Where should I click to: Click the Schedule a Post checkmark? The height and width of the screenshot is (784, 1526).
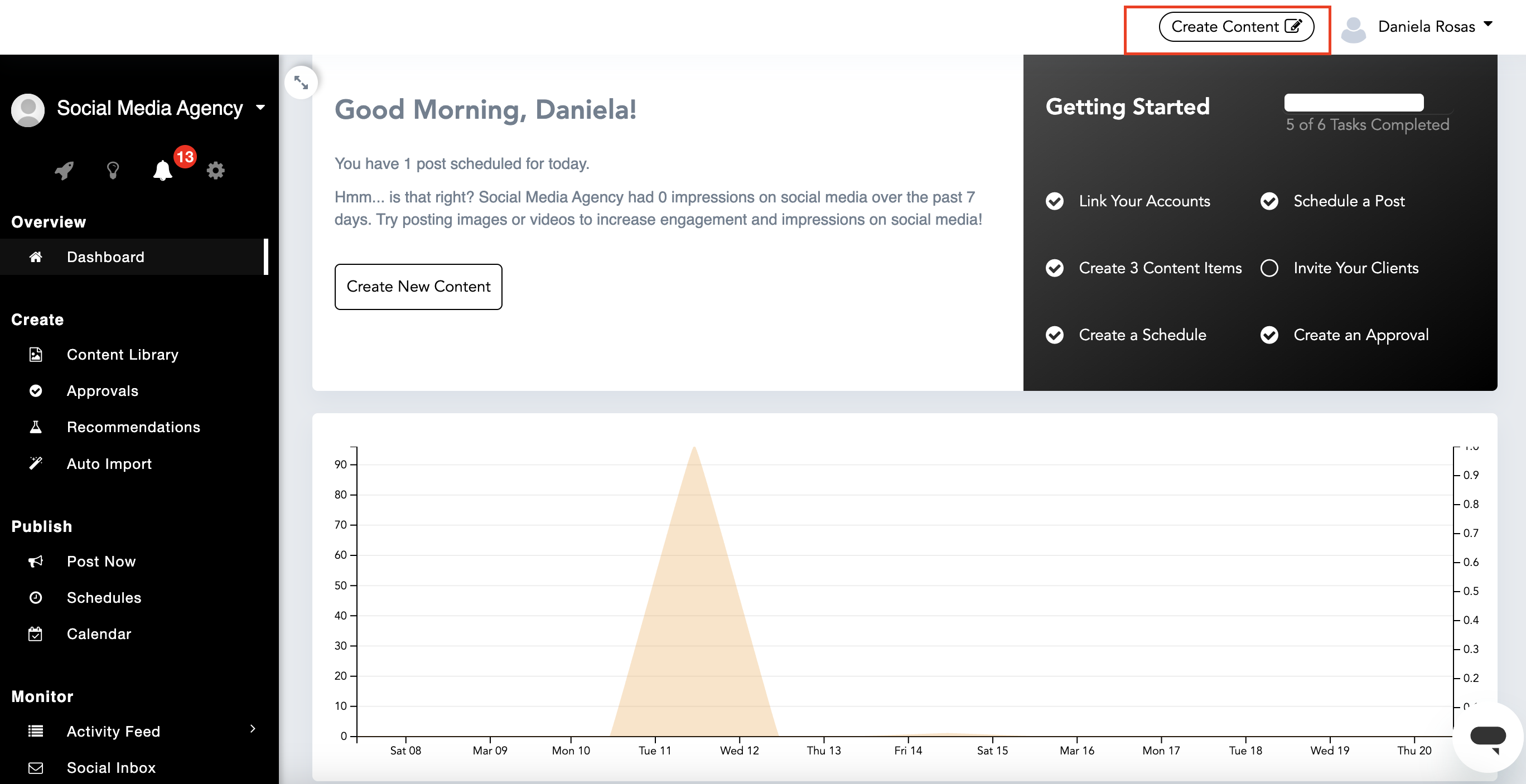[x=1269, y=201]
